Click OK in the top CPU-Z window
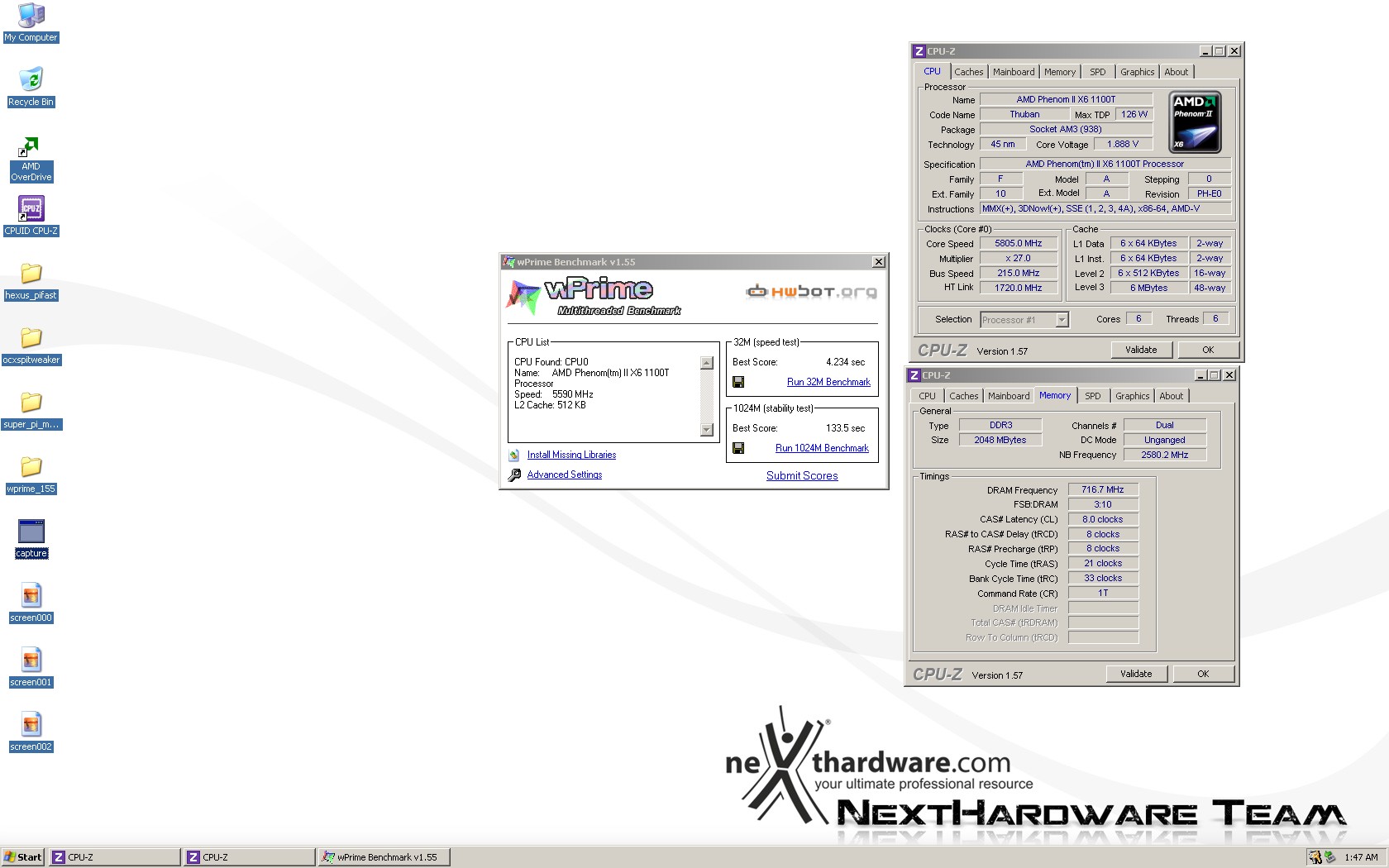 coord(1208,350)
